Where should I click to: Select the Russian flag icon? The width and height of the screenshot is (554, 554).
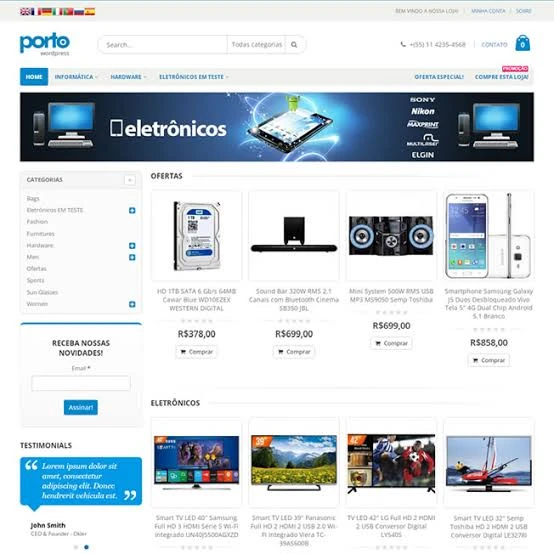click(x=79, y=12)
